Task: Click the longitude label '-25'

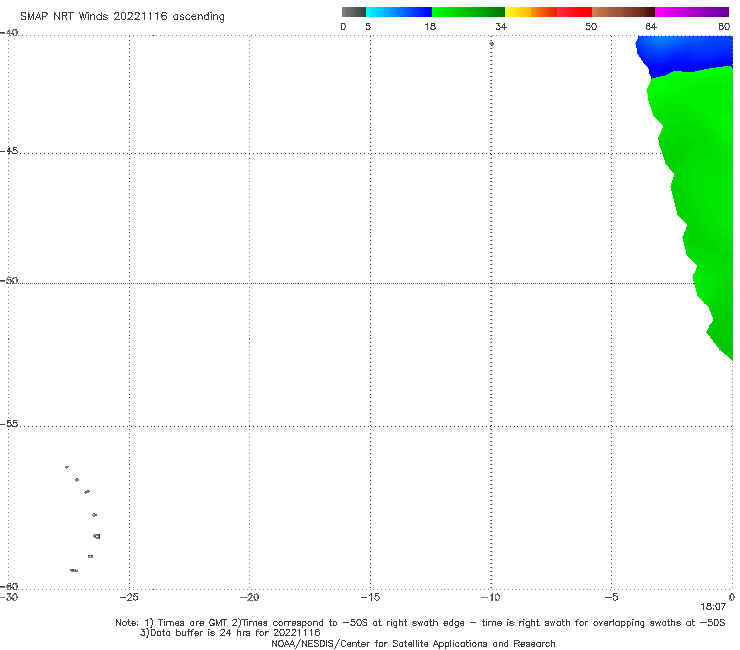Action: 129,597
